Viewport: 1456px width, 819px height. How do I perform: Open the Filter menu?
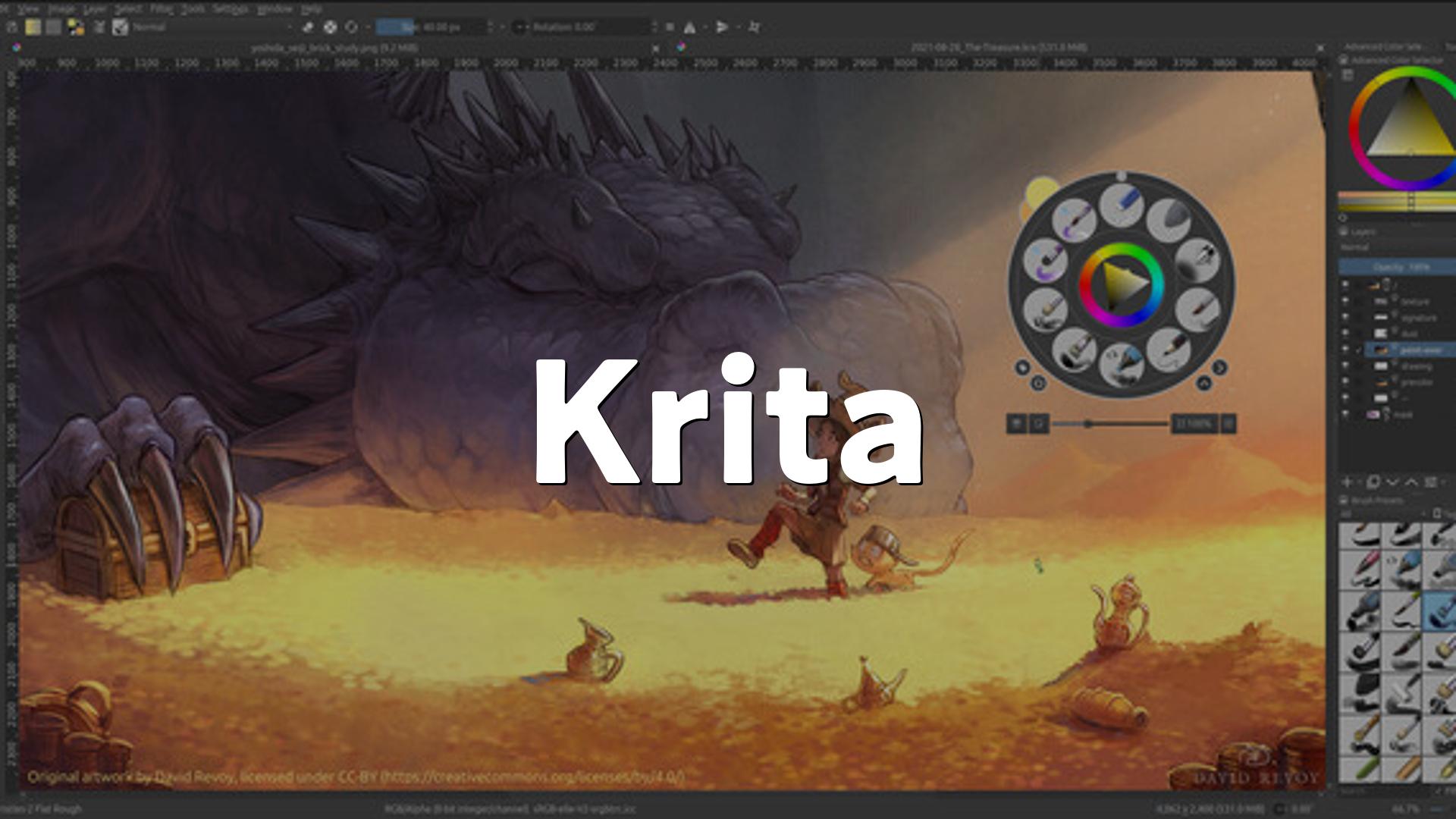[161, 8]
